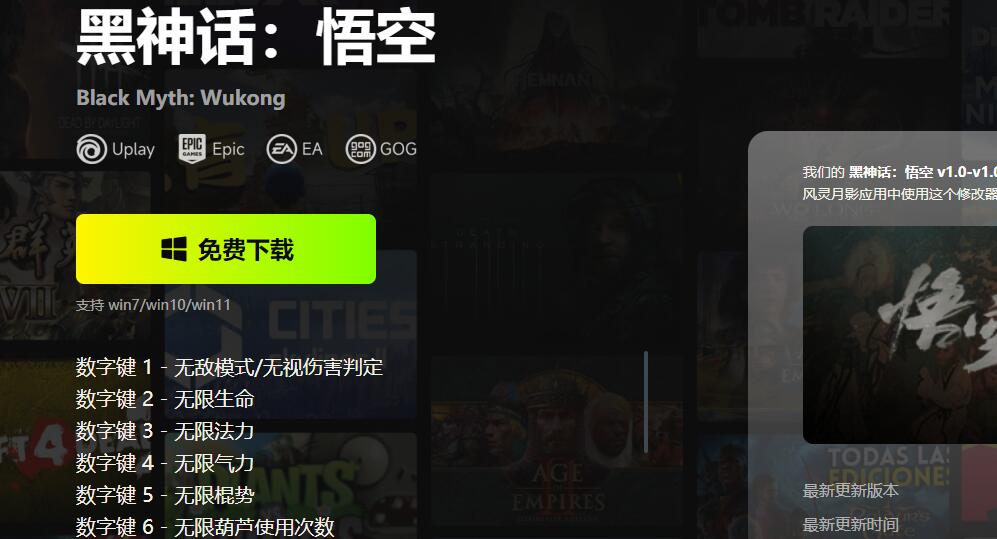Click the EA circular logo icon

point(282,149)
